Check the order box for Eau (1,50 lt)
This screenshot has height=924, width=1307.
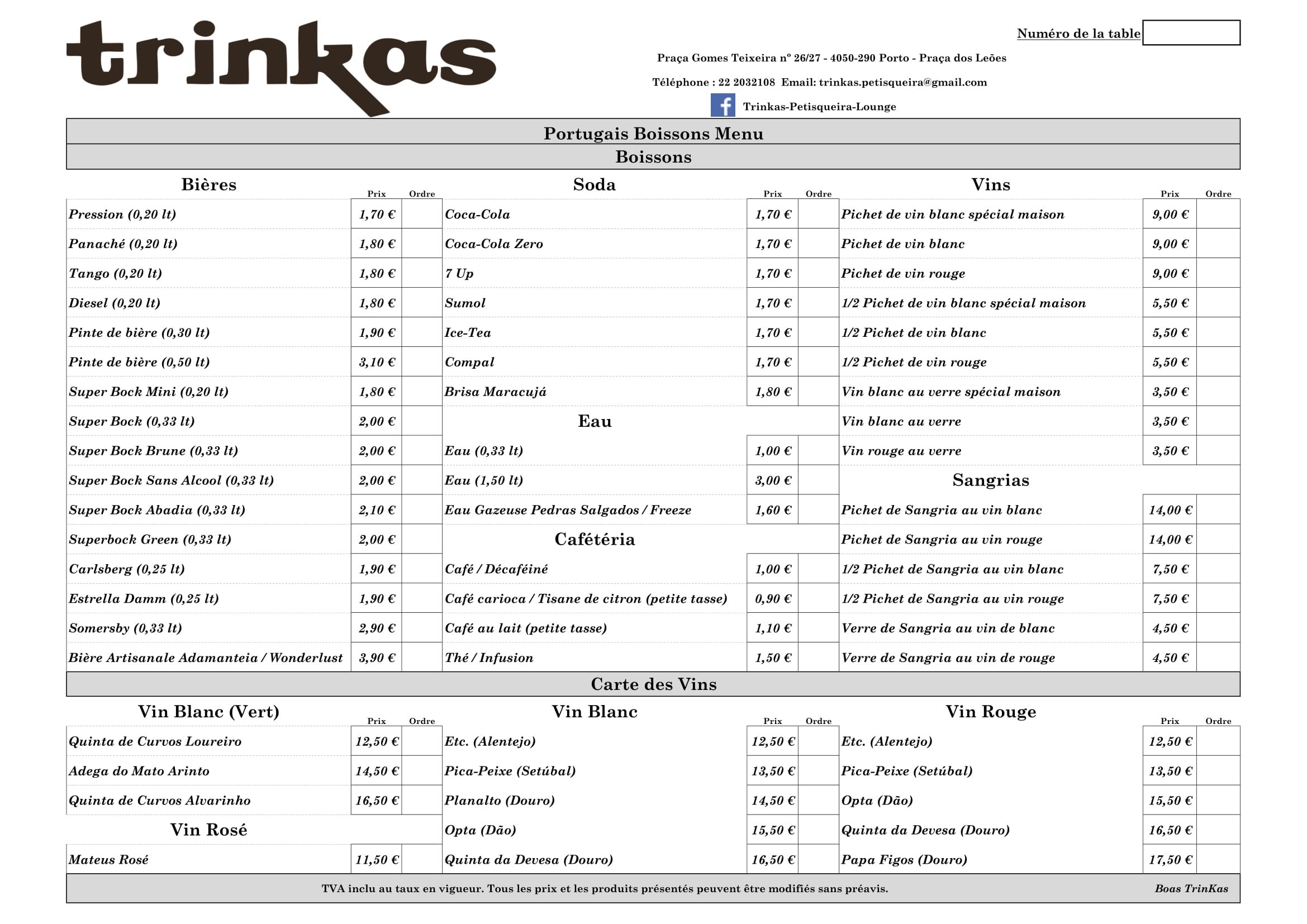pos(818,480)
